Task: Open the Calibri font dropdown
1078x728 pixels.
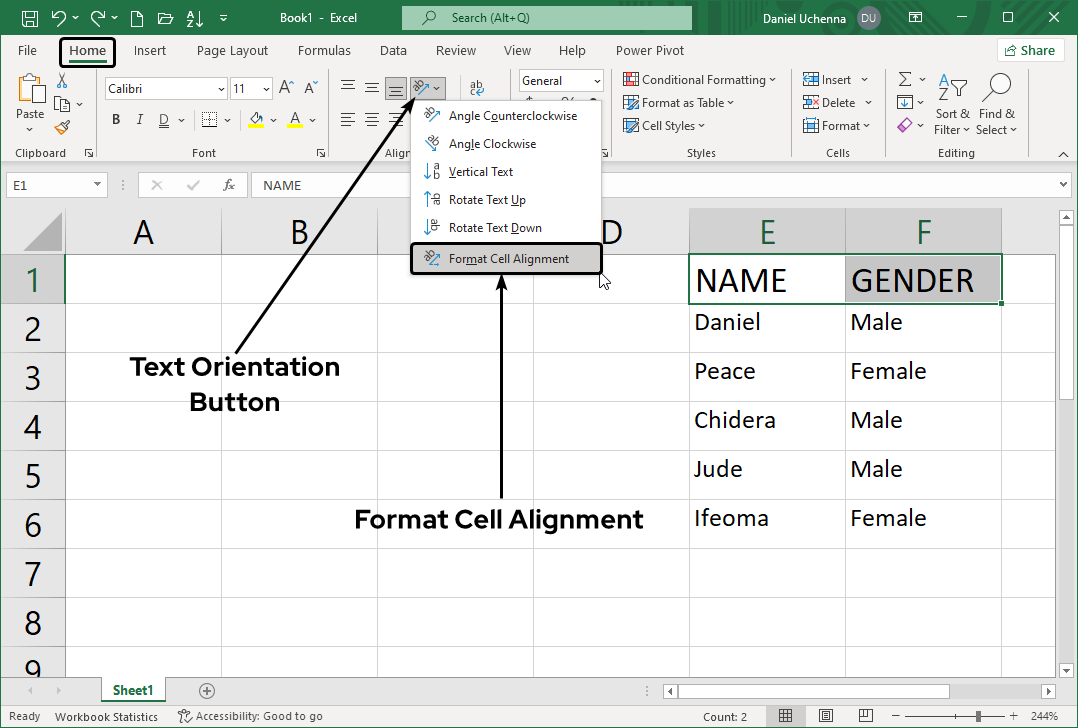Action: 222,88
